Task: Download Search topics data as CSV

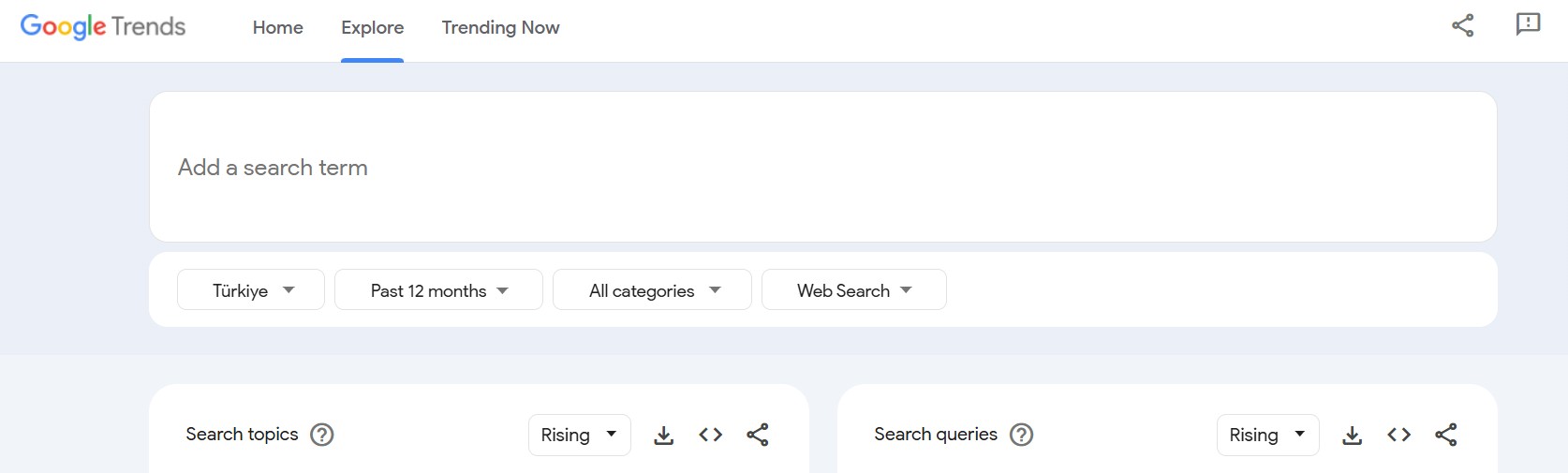Action: coord(664,435)
